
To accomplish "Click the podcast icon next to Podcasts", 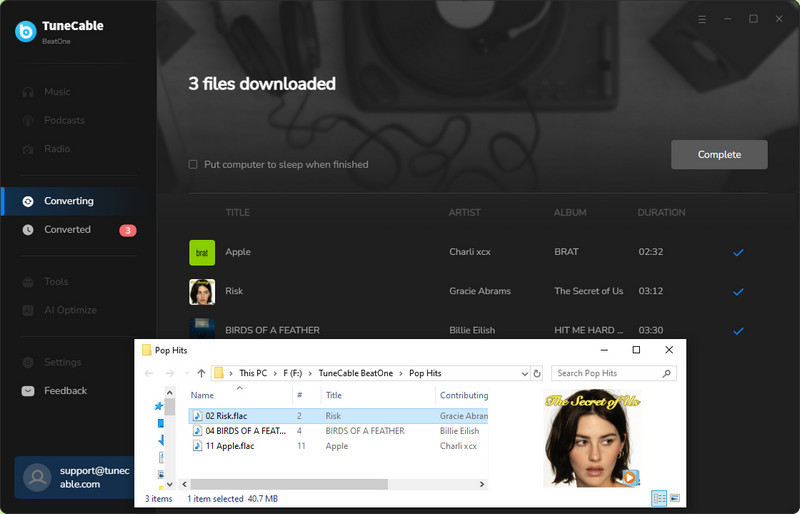I will [28, 121].
